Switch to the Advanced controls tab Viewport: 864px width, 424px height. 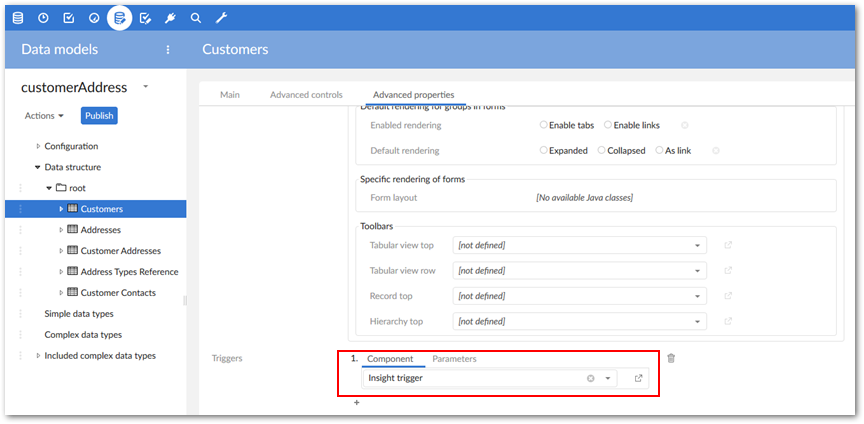click(x=306, y=95)
